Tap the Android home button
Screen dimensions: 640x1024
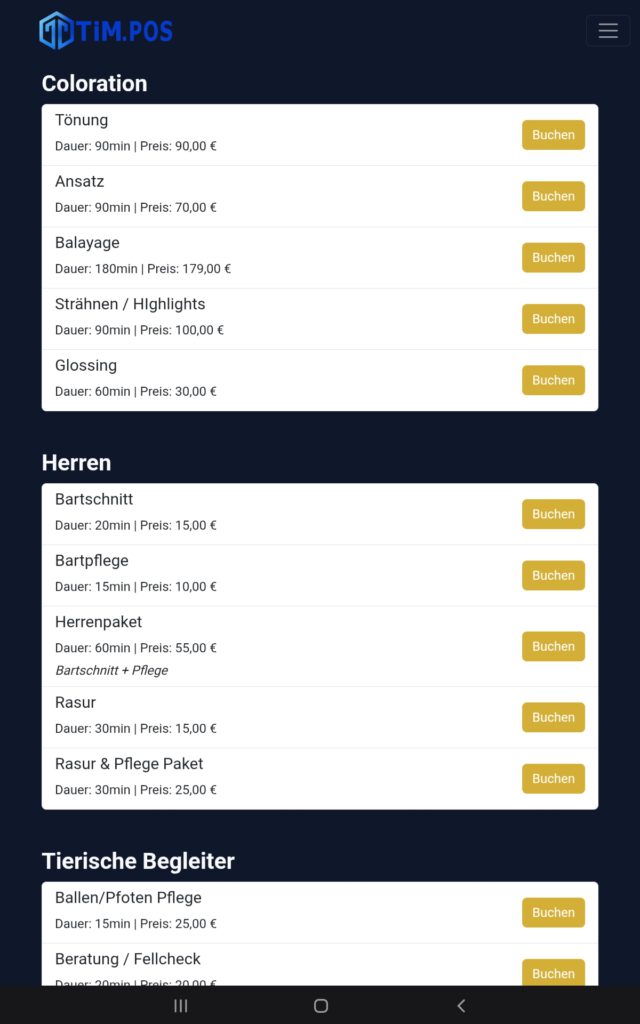click(x=320, y=1006)
